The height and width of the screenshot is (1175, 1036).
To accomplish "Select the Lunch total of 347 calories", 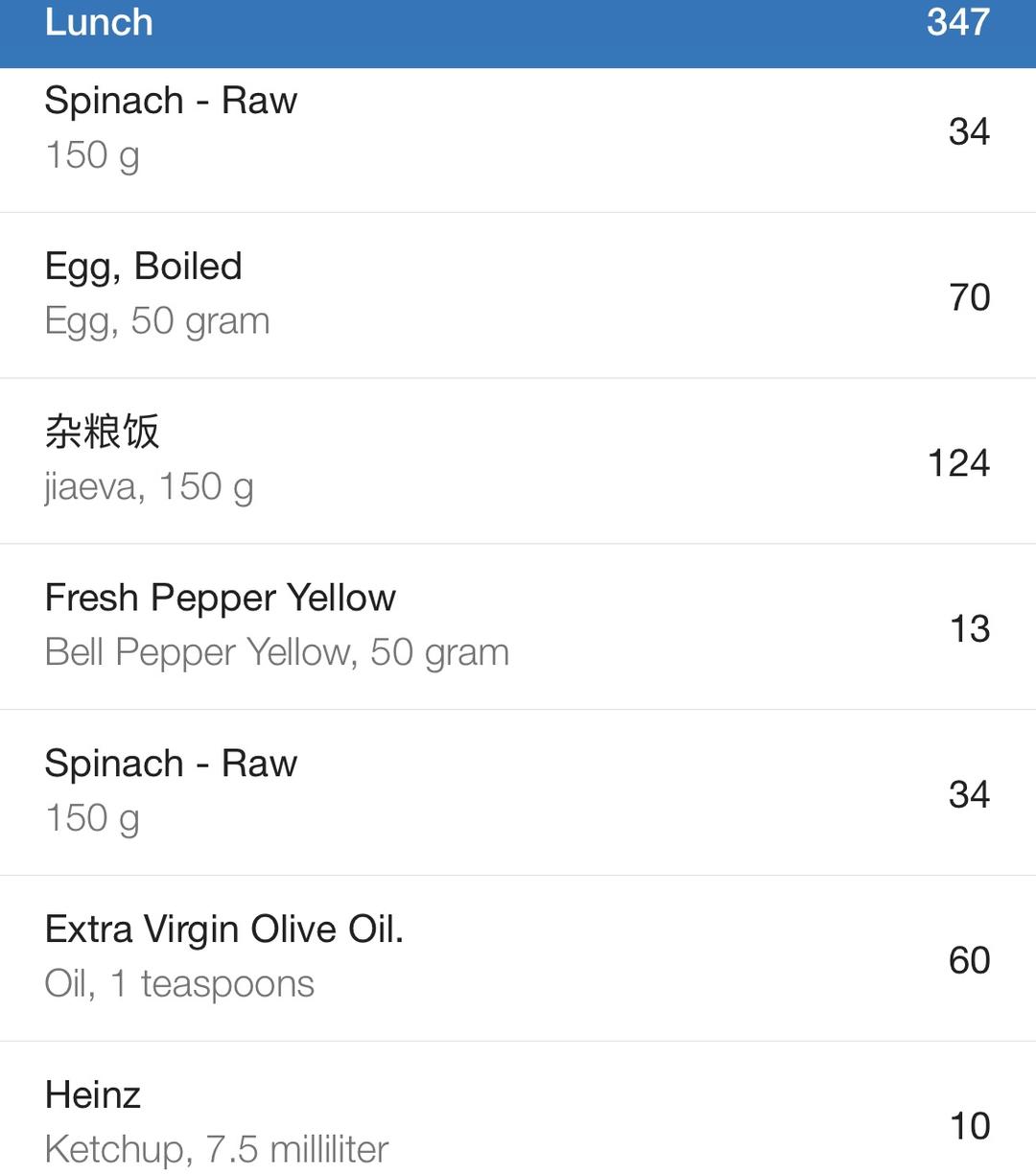I will pos(957,23).
